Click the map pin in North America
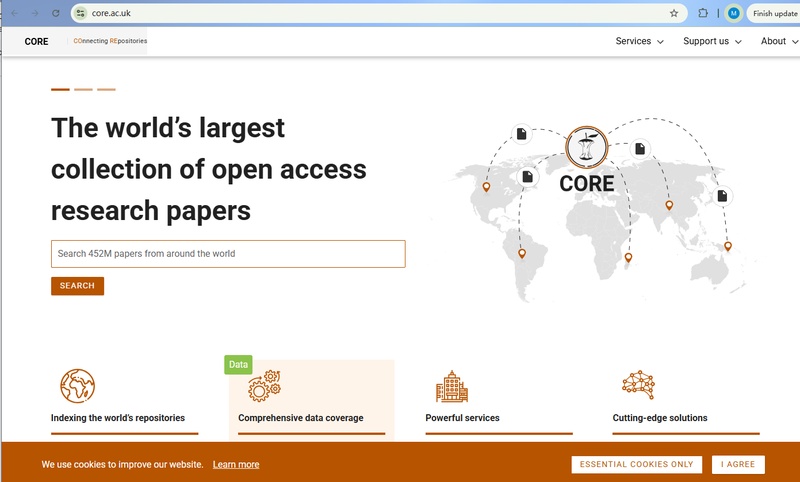 [x=486, y=187]
